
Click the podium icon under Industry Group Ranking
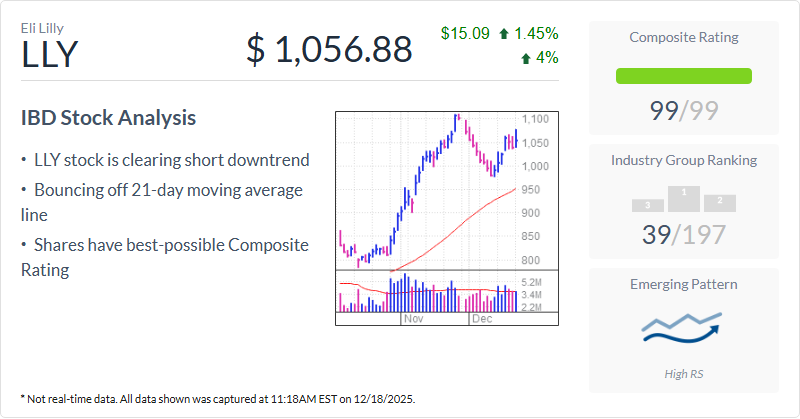click(x=684, y=199)
